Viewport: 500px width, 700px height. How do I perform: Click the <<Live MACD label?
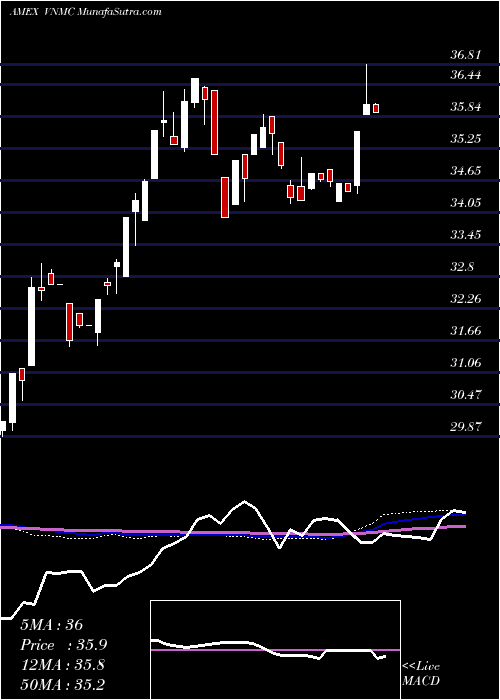click(x=421, y=674)
